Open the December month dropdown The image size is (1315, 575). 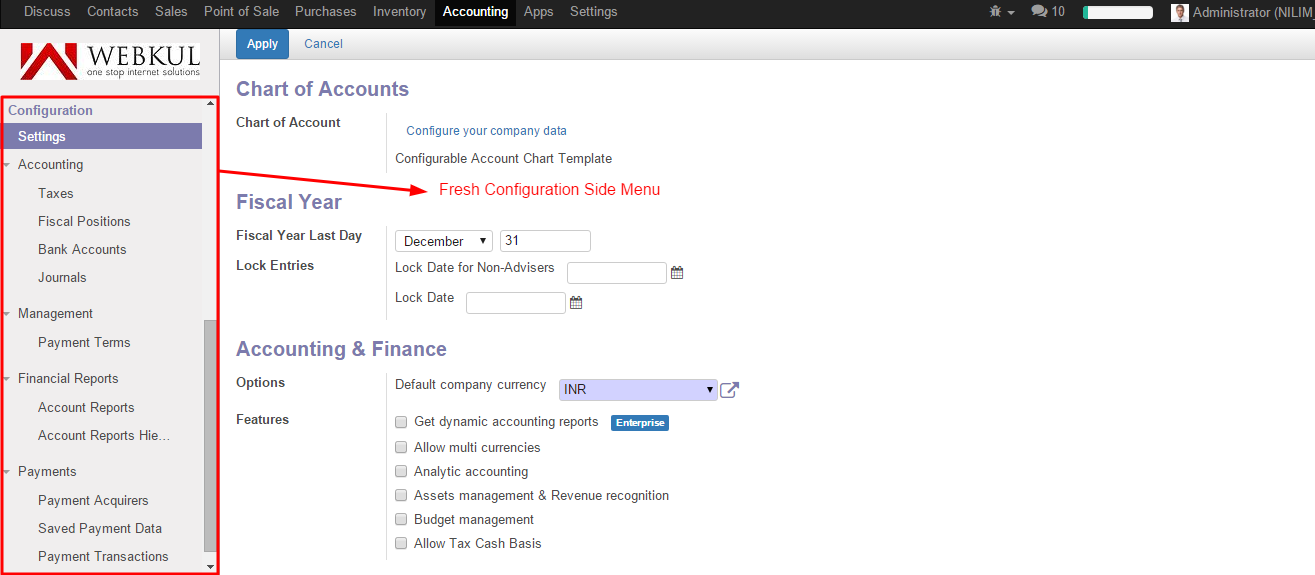(x=444, y=241)
